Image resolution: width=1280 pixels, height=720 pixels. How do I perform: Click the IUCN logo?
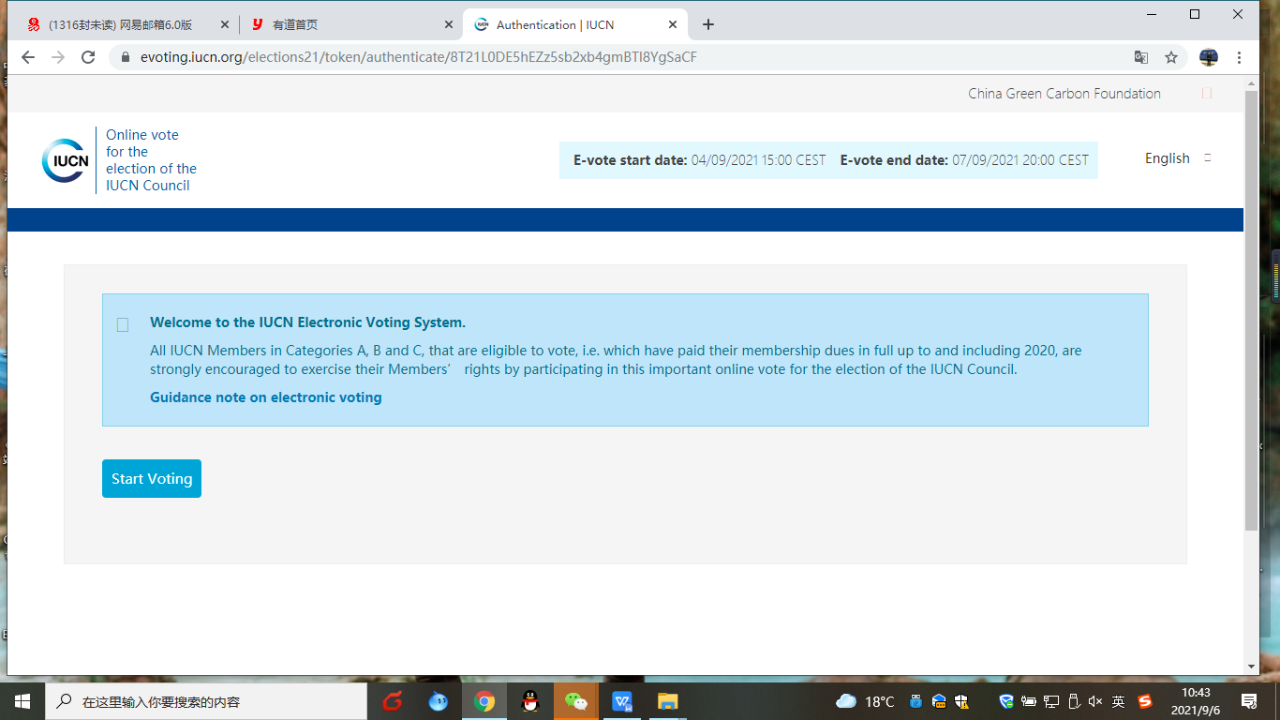(65, 160)
